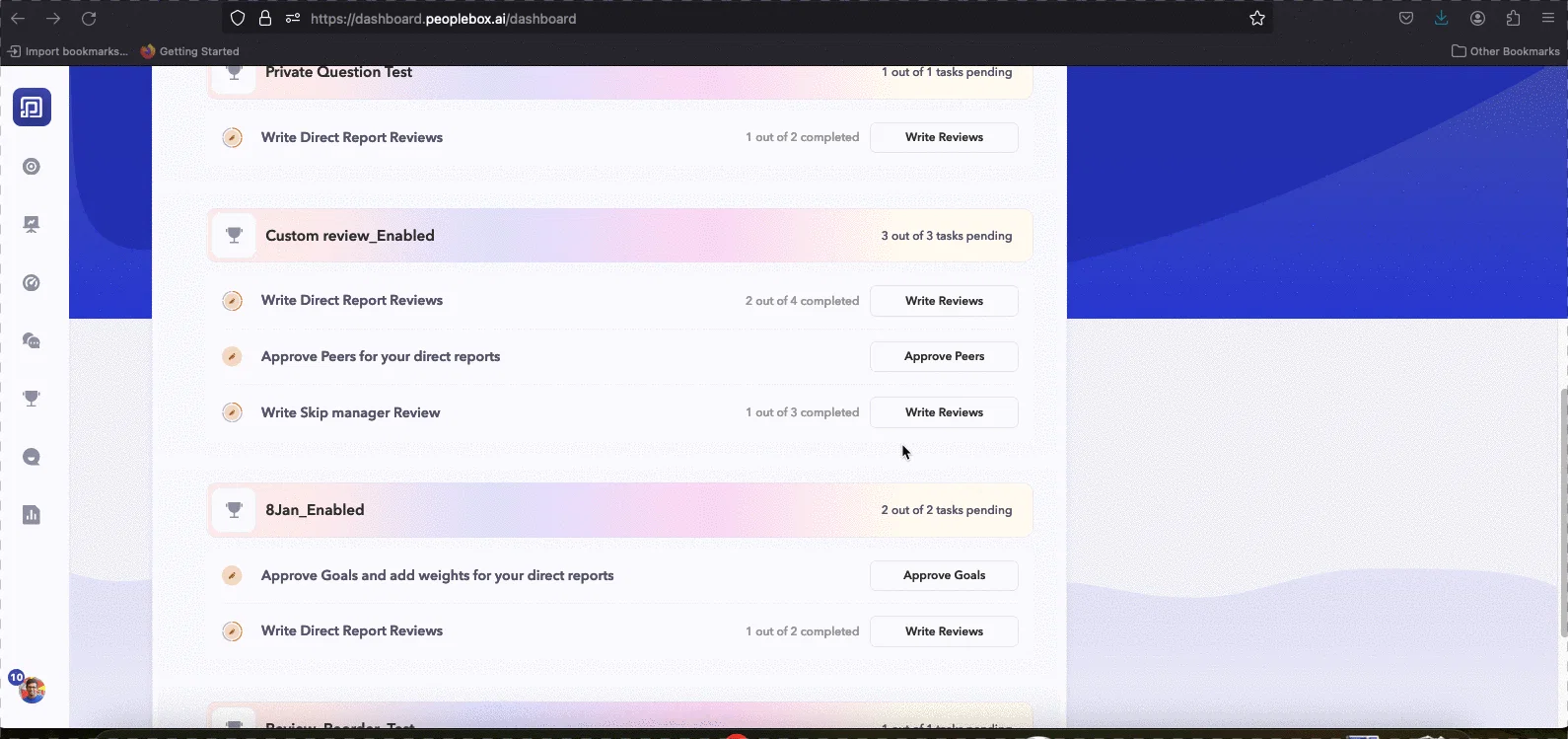Open the chat conversations sidebar icon
Screen dimensions: 1568x739
coord(32,341)
